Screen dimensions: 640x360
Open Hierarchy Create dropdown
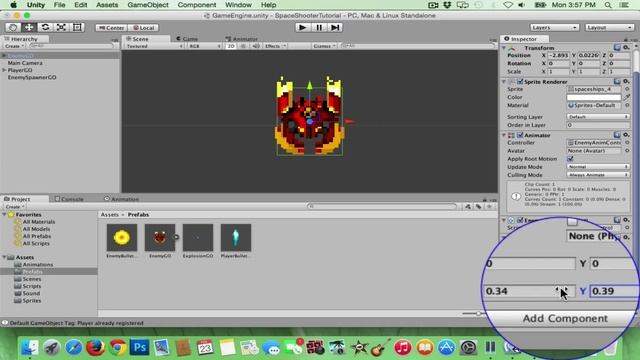tap(14, 46)
